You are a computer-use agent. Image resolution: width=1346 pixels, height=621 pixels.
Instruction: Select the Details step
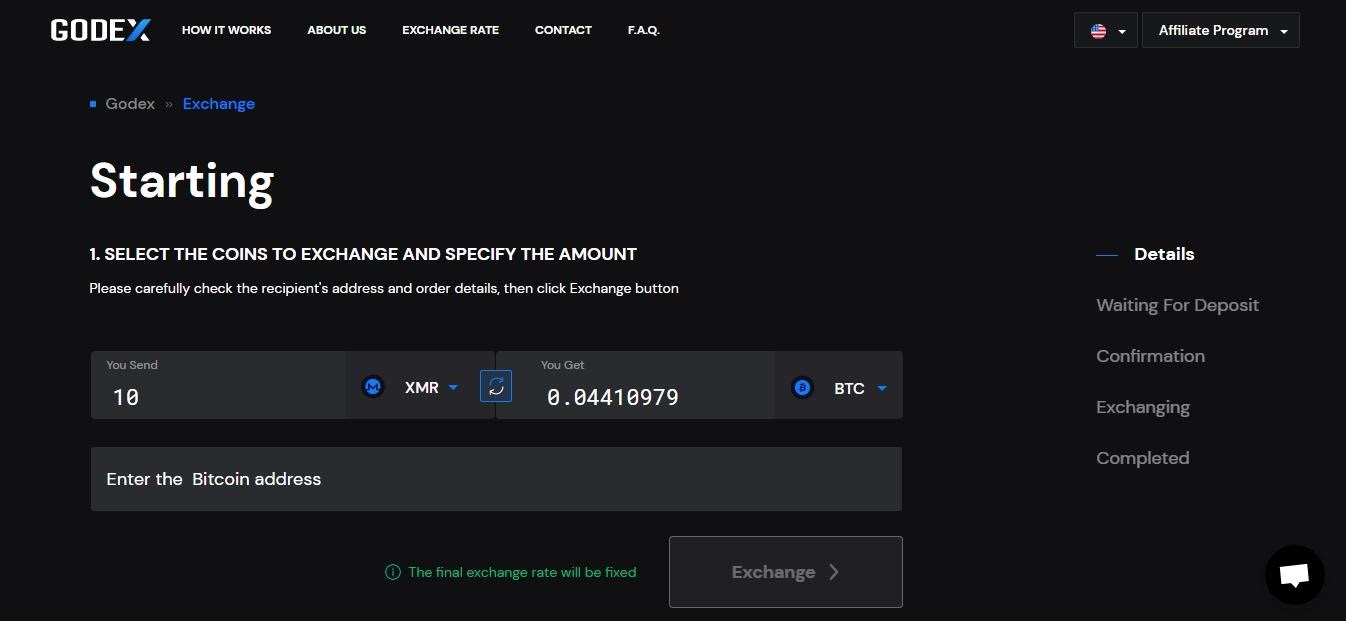pyautogui.click(x=1164, y=254)
